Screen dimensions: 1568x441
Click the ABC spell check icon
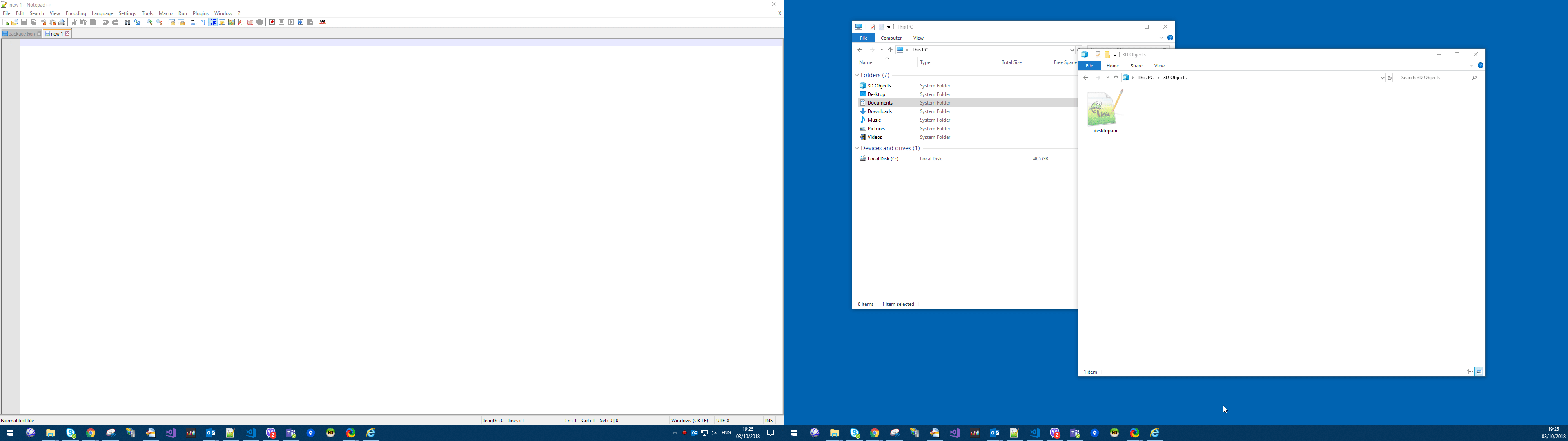[x=323, y=22]
